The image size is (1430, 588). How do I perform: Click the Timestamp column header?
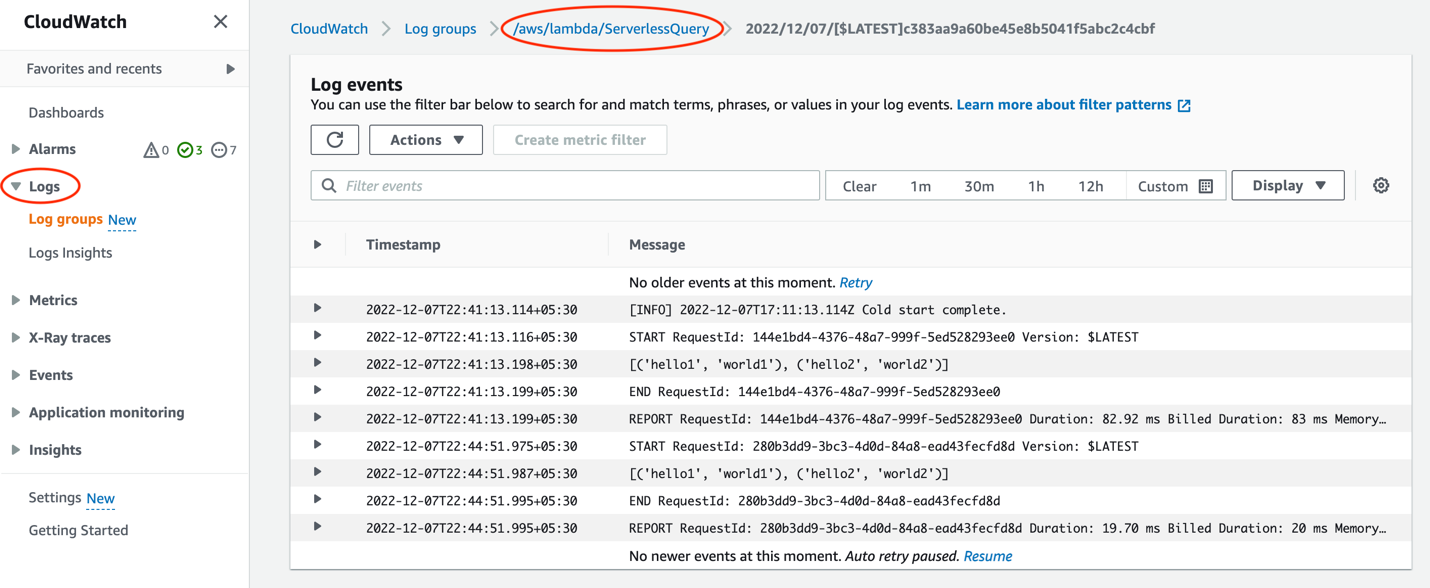pos(403,245)
